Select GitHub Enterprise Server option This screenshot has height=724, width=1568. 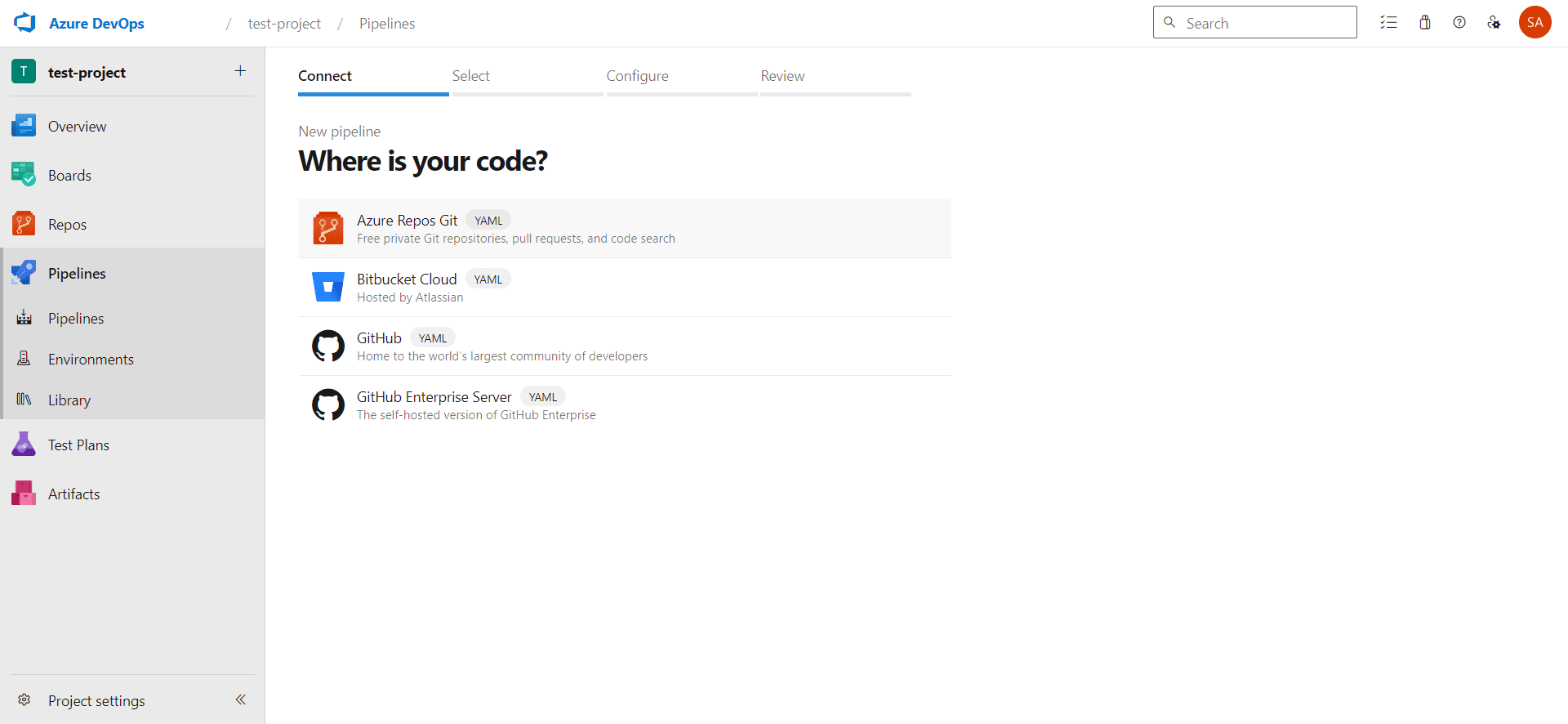pyautogui.click(x=434, y=397)
